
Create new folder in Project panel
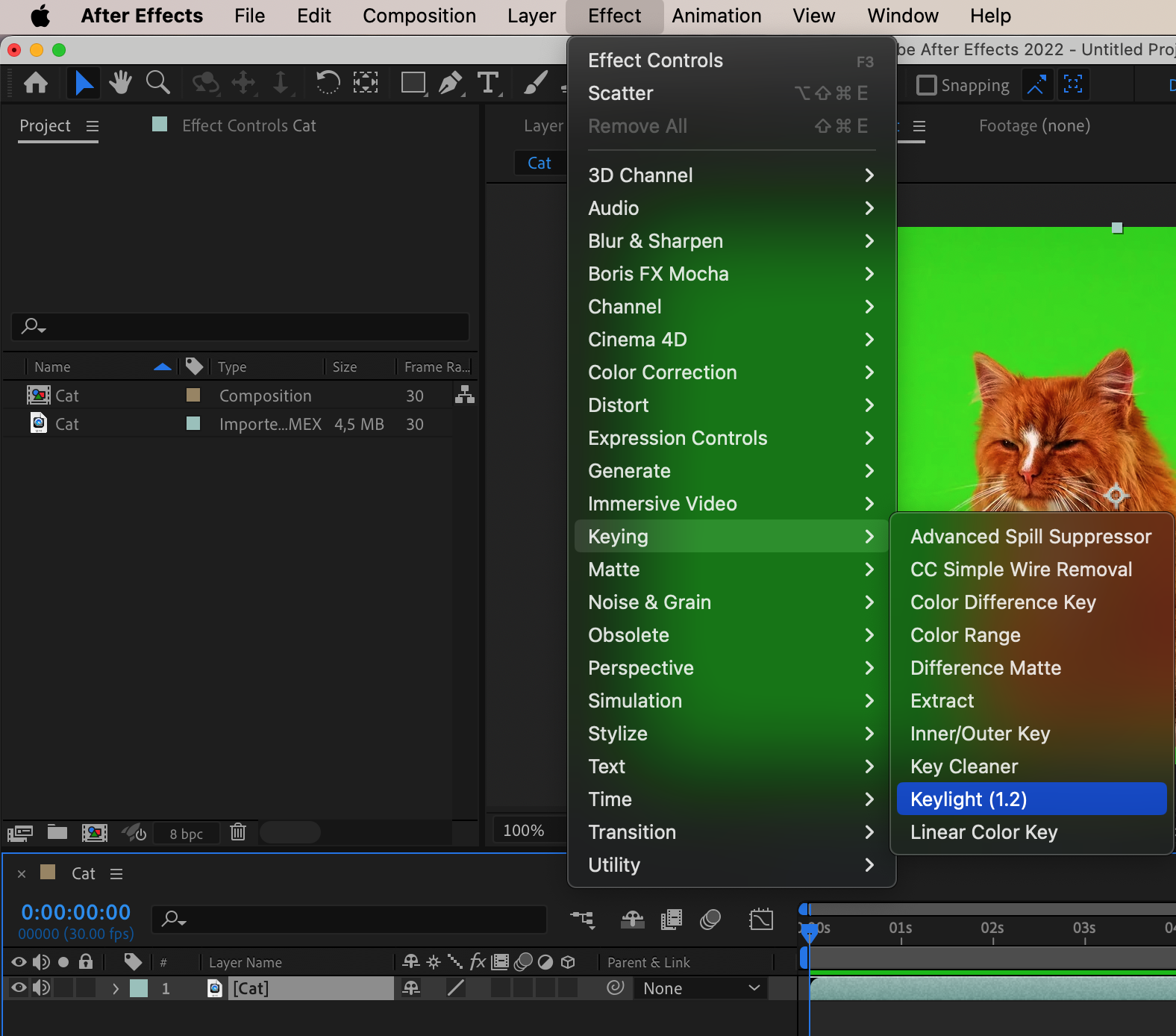[x=57, y=832]
